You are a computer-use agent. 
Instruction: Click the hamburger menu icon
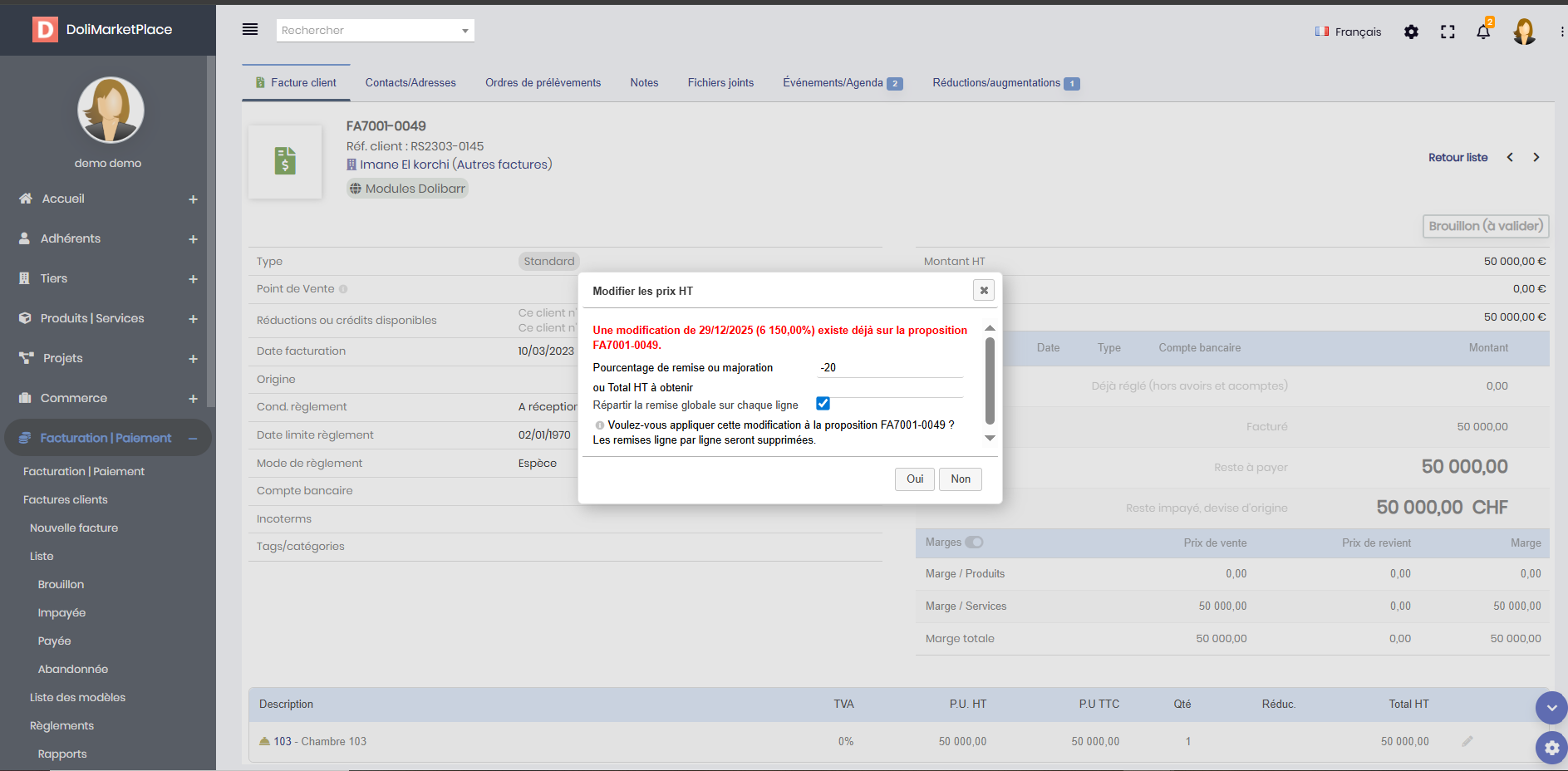point(249,30)
